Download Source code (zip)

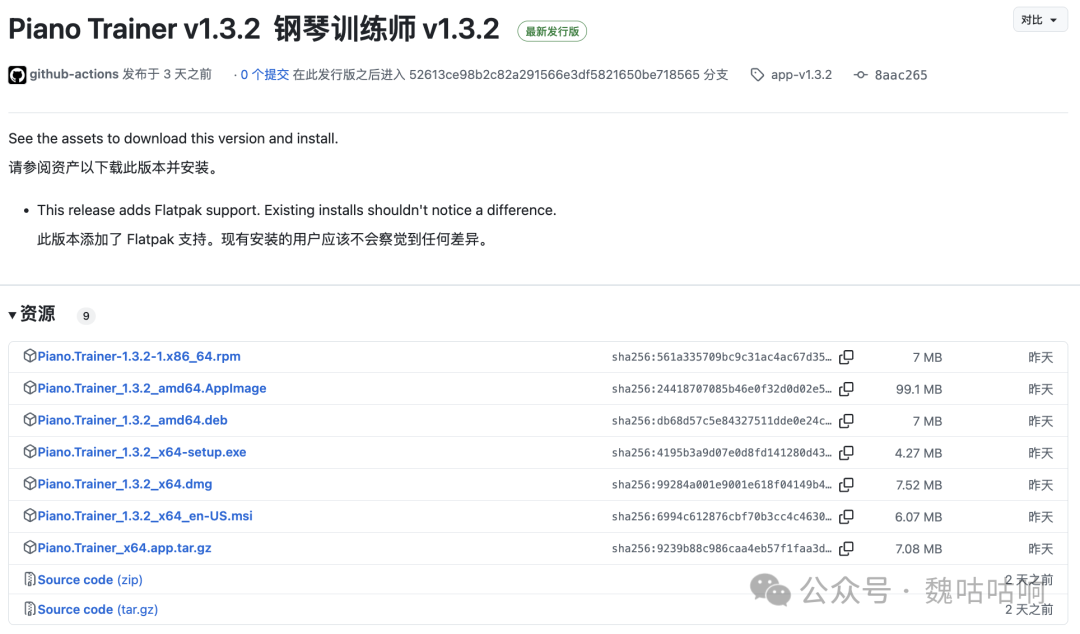click(90, 580)
